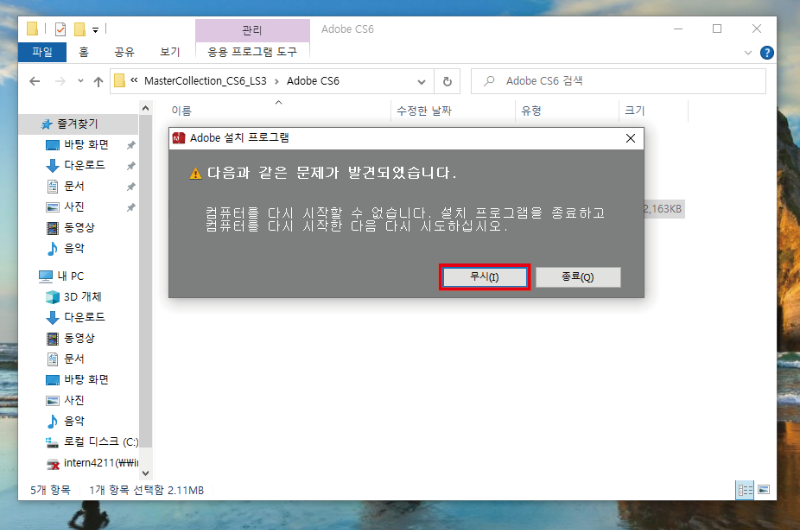Open 로컬 디스크 (C:) drive
The height and width of the screenshot is (530, 800).
point(101,442)
